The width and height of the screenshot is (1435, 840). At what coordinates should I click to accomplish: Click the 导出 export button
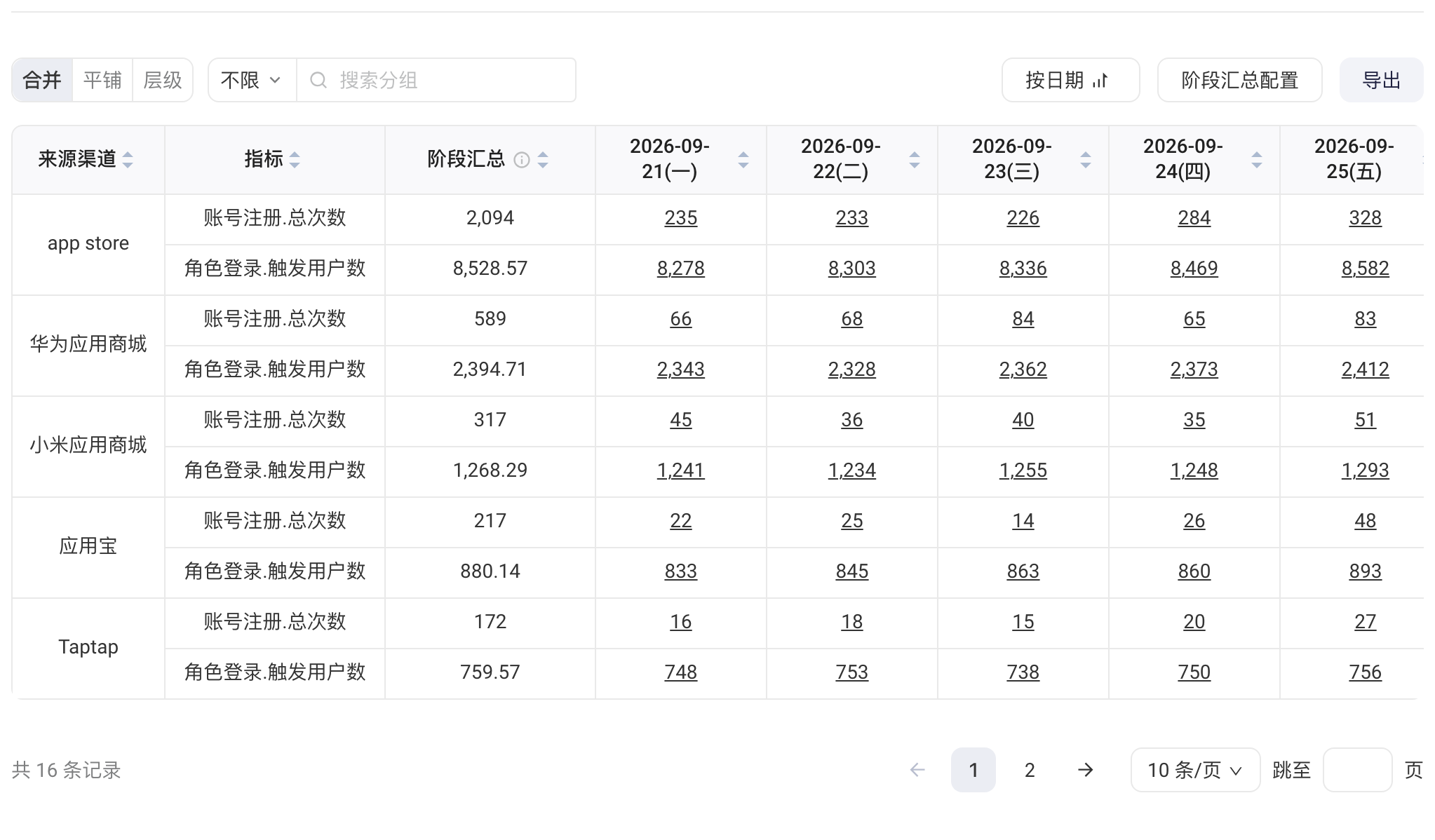1381,80
